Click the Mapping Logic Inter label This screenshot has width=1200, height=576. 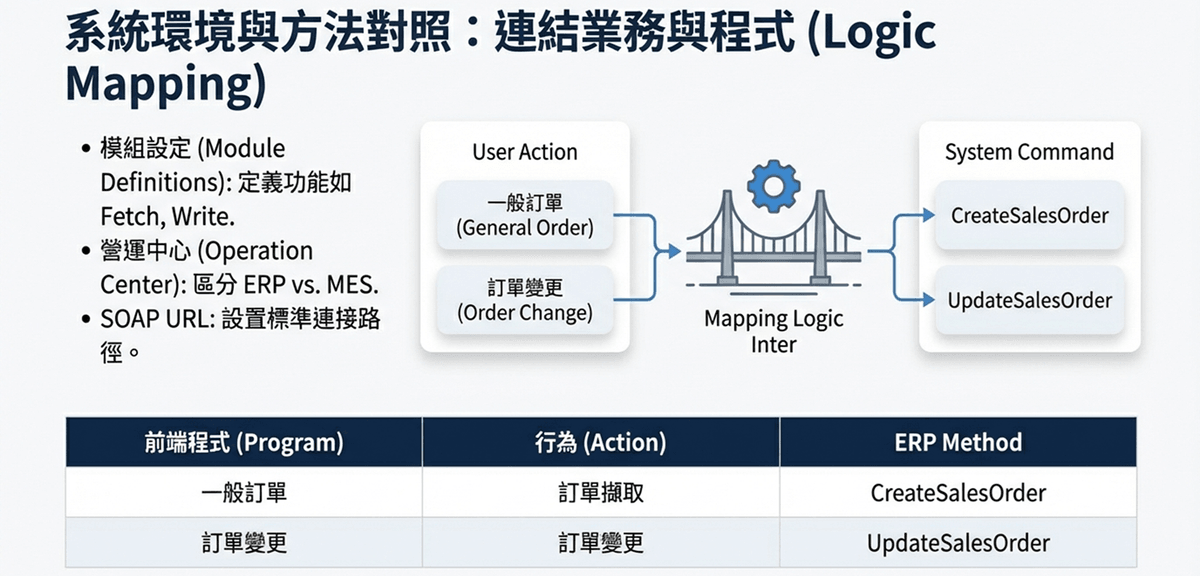point(773,332)
